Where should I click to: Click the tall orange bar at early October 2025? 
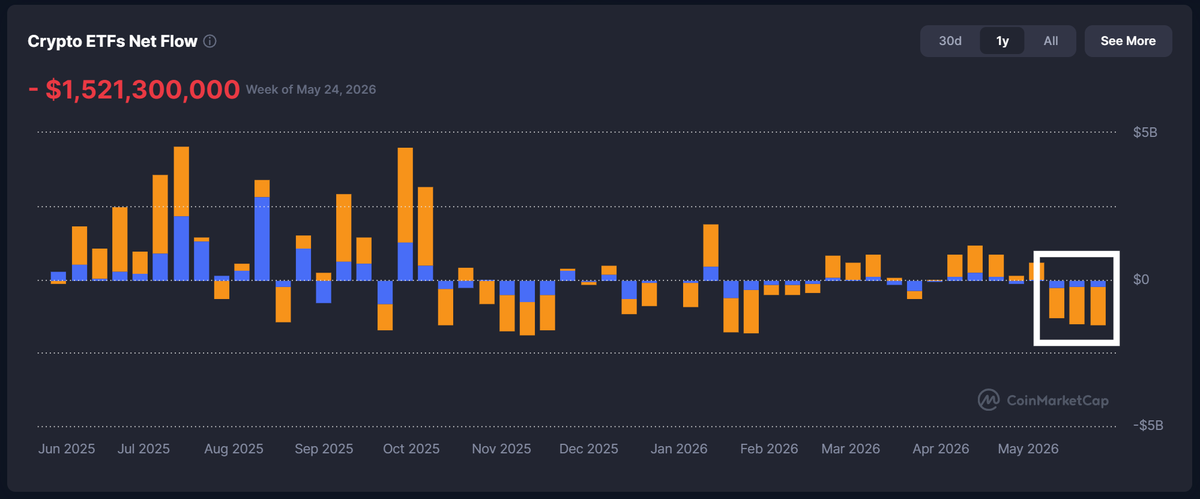click(405, 195)
